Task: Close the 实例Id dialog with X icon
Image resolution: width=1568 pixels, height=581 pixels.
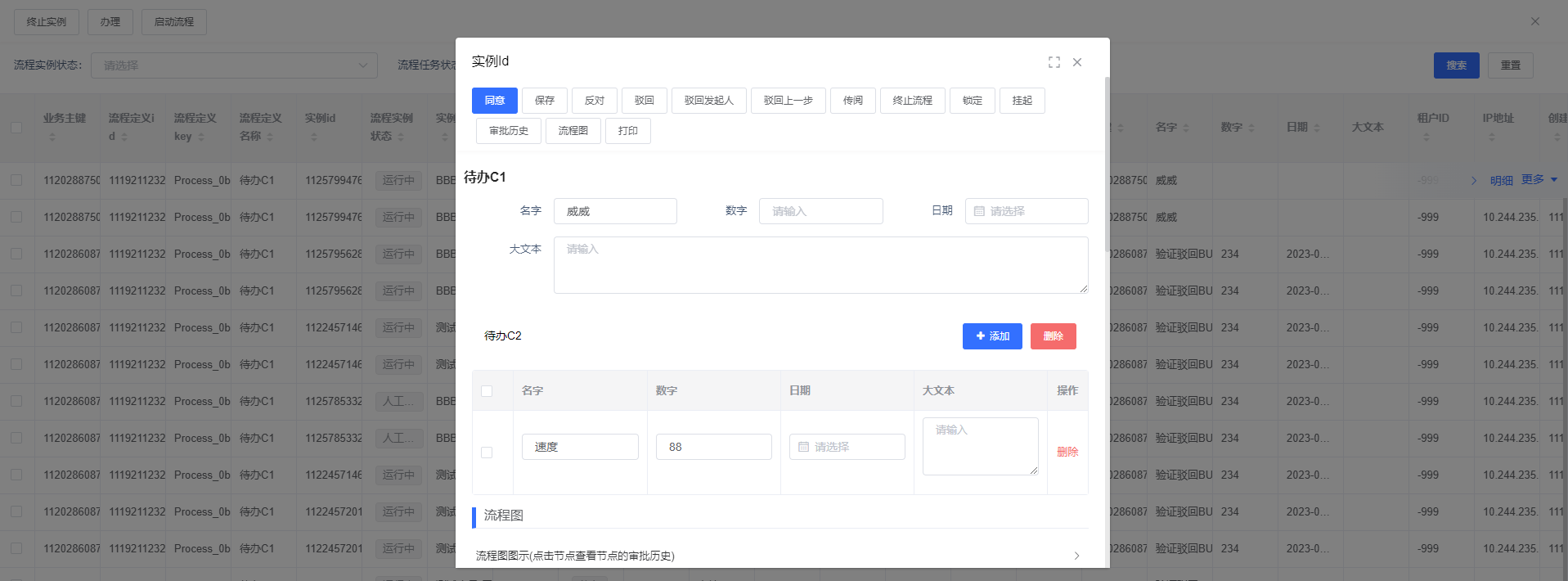Action: coord(1077,62)
